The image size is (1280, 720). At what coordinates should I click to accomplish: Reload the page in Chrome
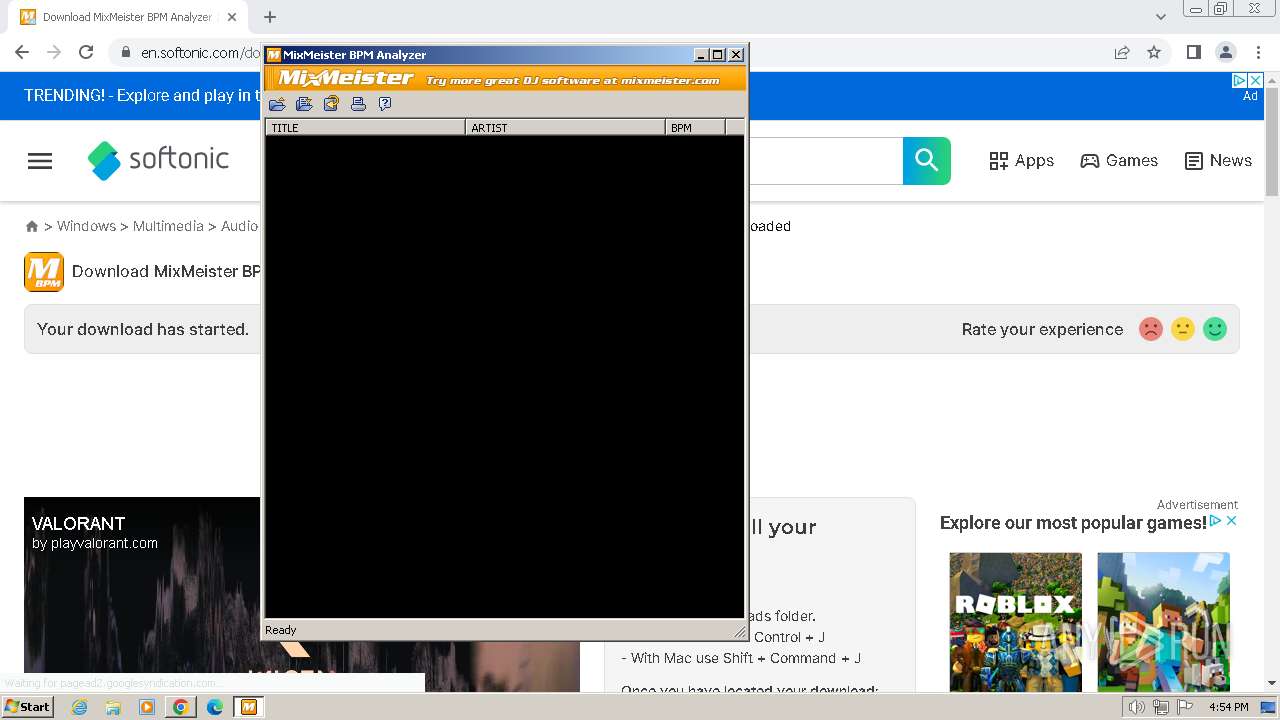pyautogui.click(x=86, y=53)
